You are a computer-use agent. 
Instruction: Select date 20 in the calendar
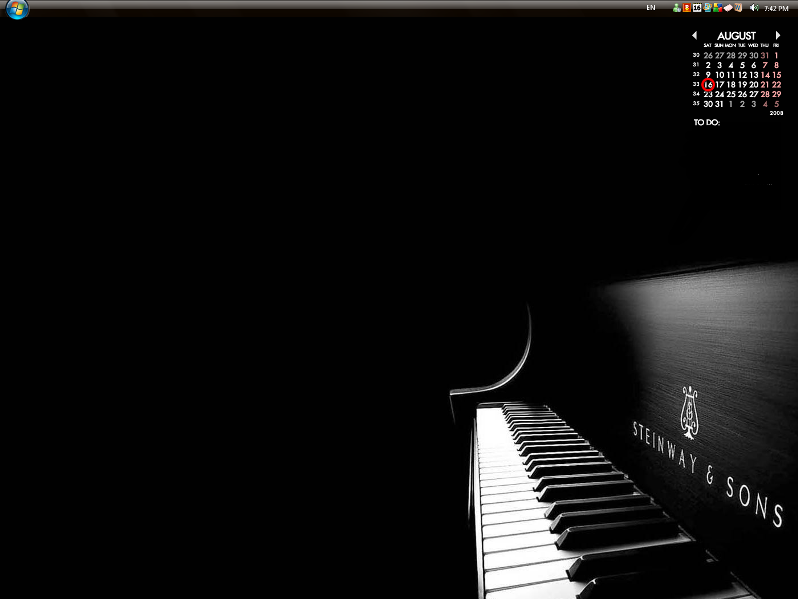(x=754, y=85)
